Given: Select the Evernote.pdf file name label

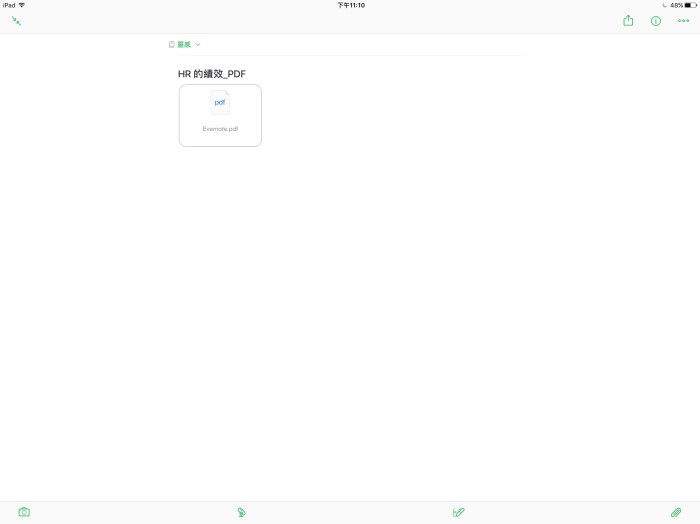Looking at the screenshot, I should pyautogui.click(x=220, y=129).
